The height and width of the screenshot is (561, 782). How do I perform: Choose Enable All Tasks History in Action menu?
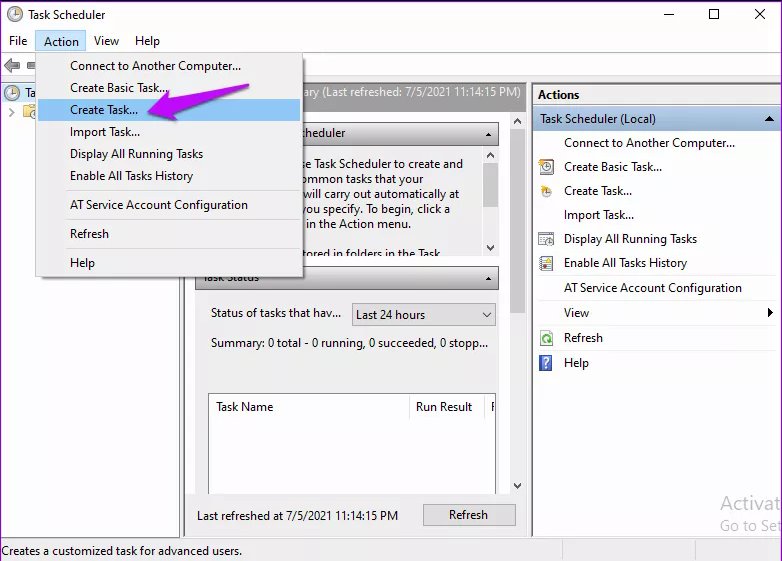coord(169,176)
